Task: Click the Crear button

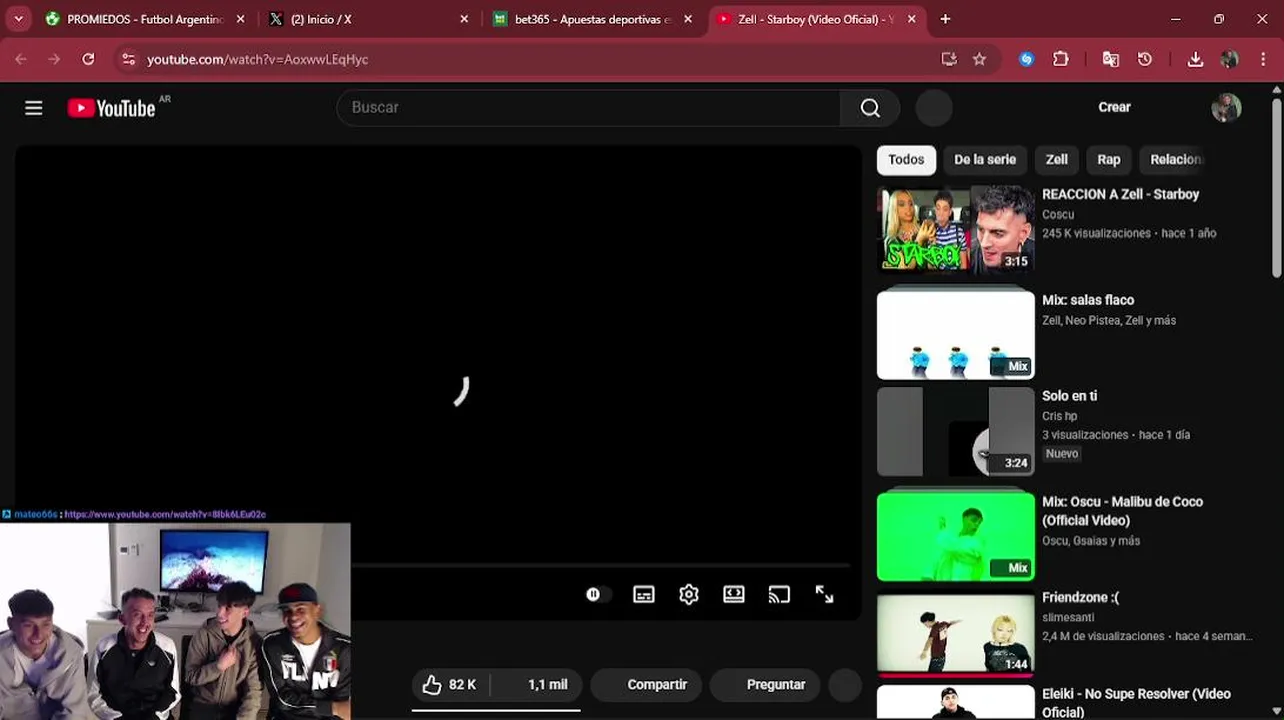Action: coord(1114,108)
